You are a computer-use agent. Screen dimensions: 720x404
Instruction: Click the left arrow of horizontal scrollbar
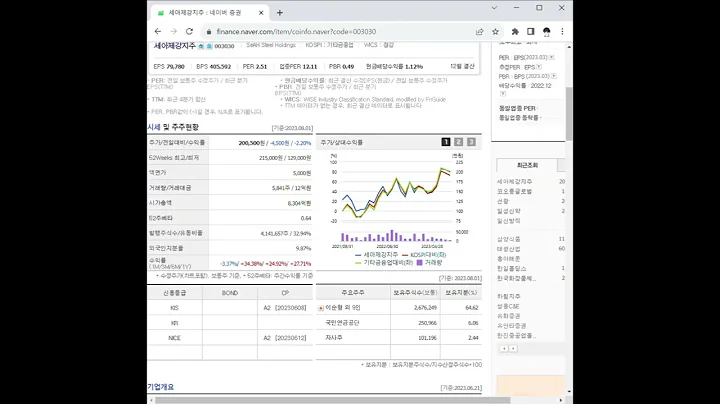(151, 400)
